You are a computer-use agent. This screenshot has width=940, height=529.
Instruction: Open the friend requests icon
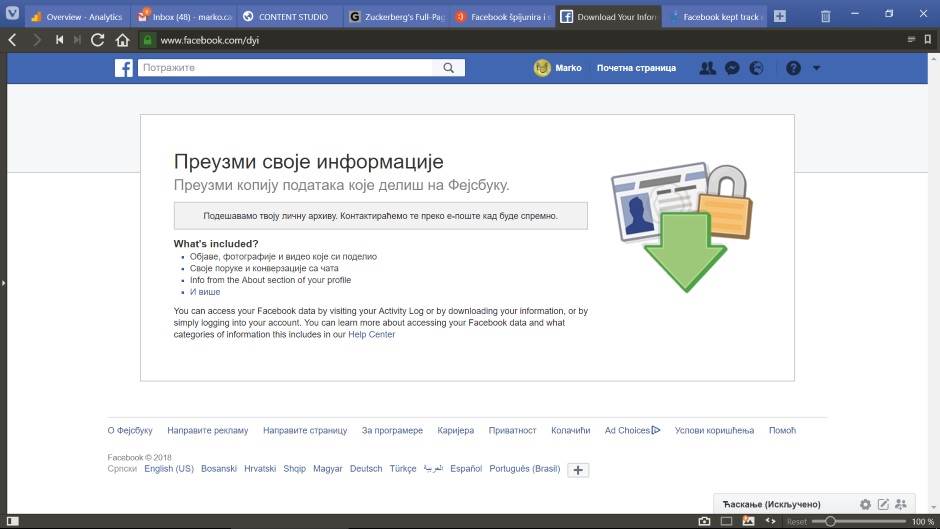click(x=707, y=68)
